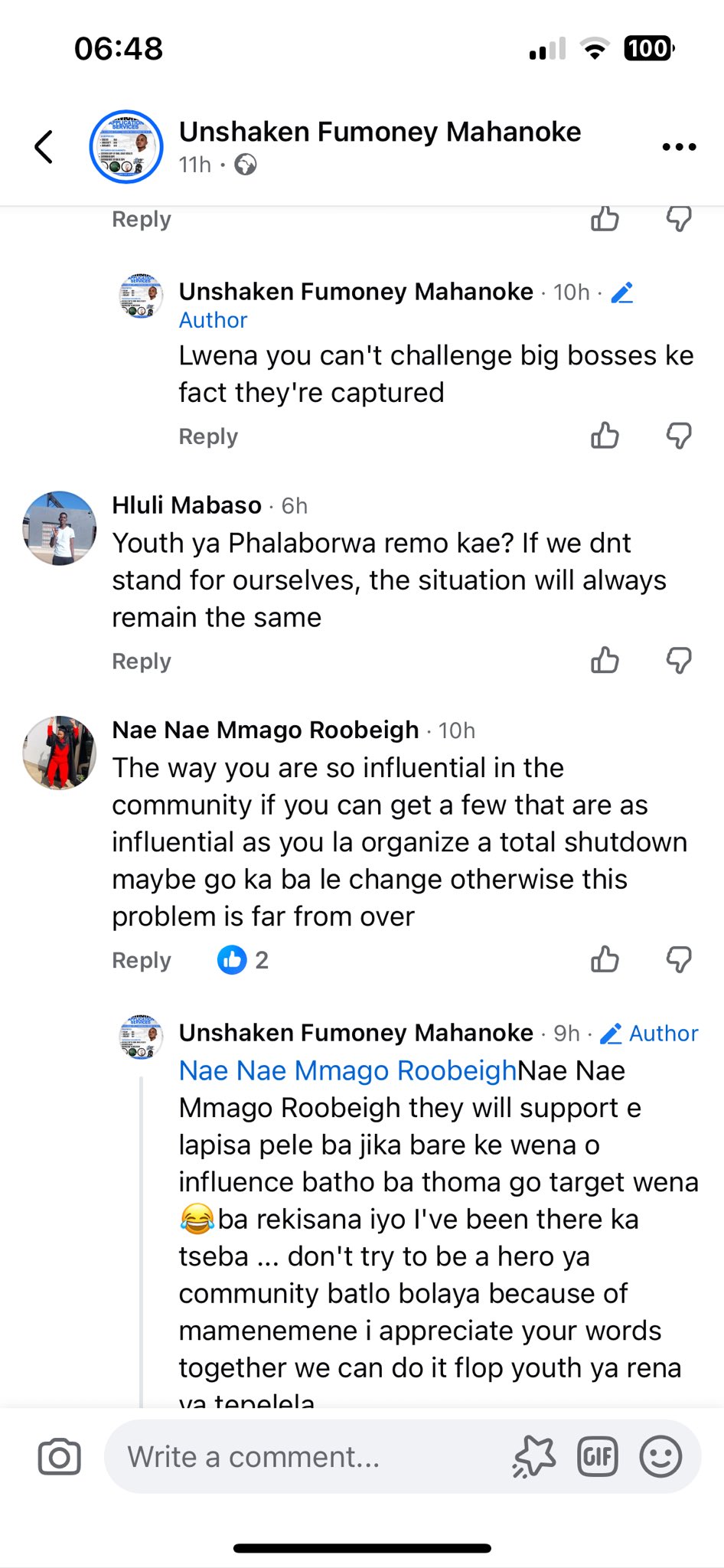Reply to Hluli Mabaso's comment
724x1568 pixels.
142,661
